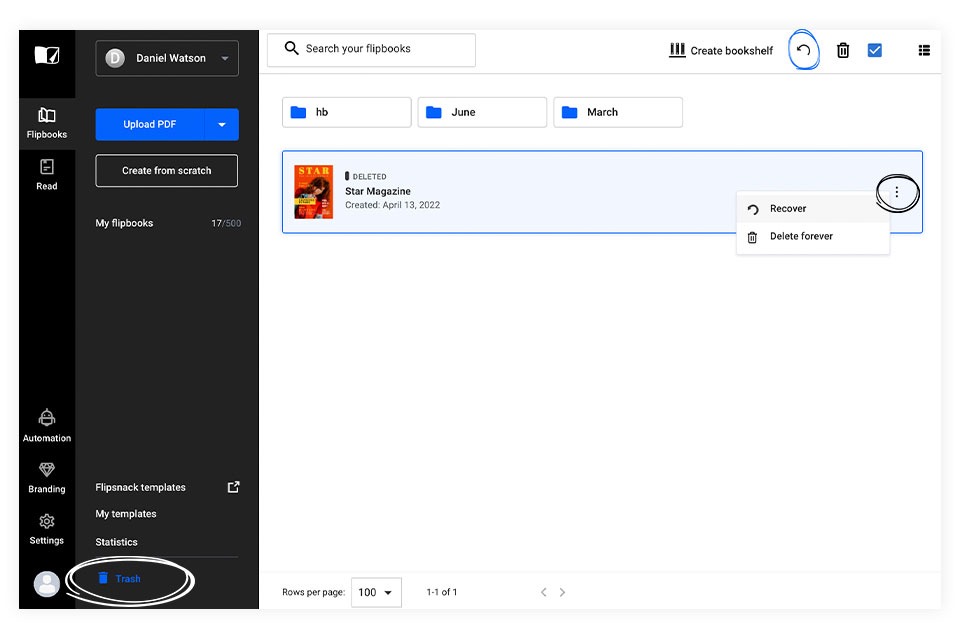
Task: Click the external link icon beside Flipsnack templates
Action: pos(233,487)
